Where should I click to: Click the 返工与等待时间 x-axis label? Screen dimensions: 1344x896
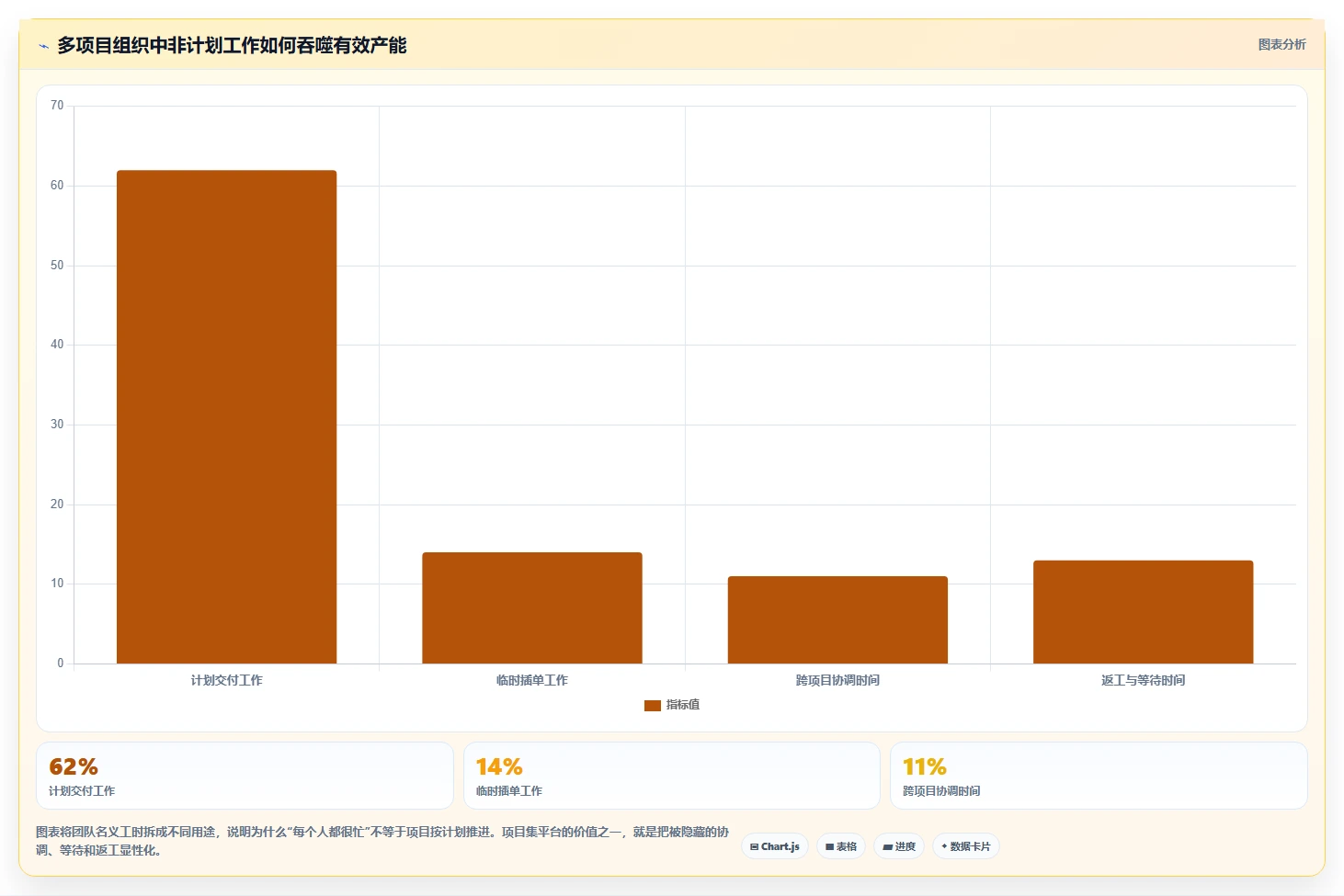(1143, 680)
